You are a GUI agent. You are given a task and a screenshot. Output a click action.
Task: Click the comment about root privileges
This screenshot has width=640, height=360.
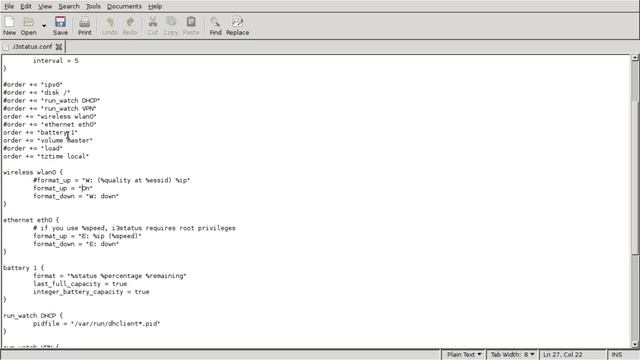(134, 228)
